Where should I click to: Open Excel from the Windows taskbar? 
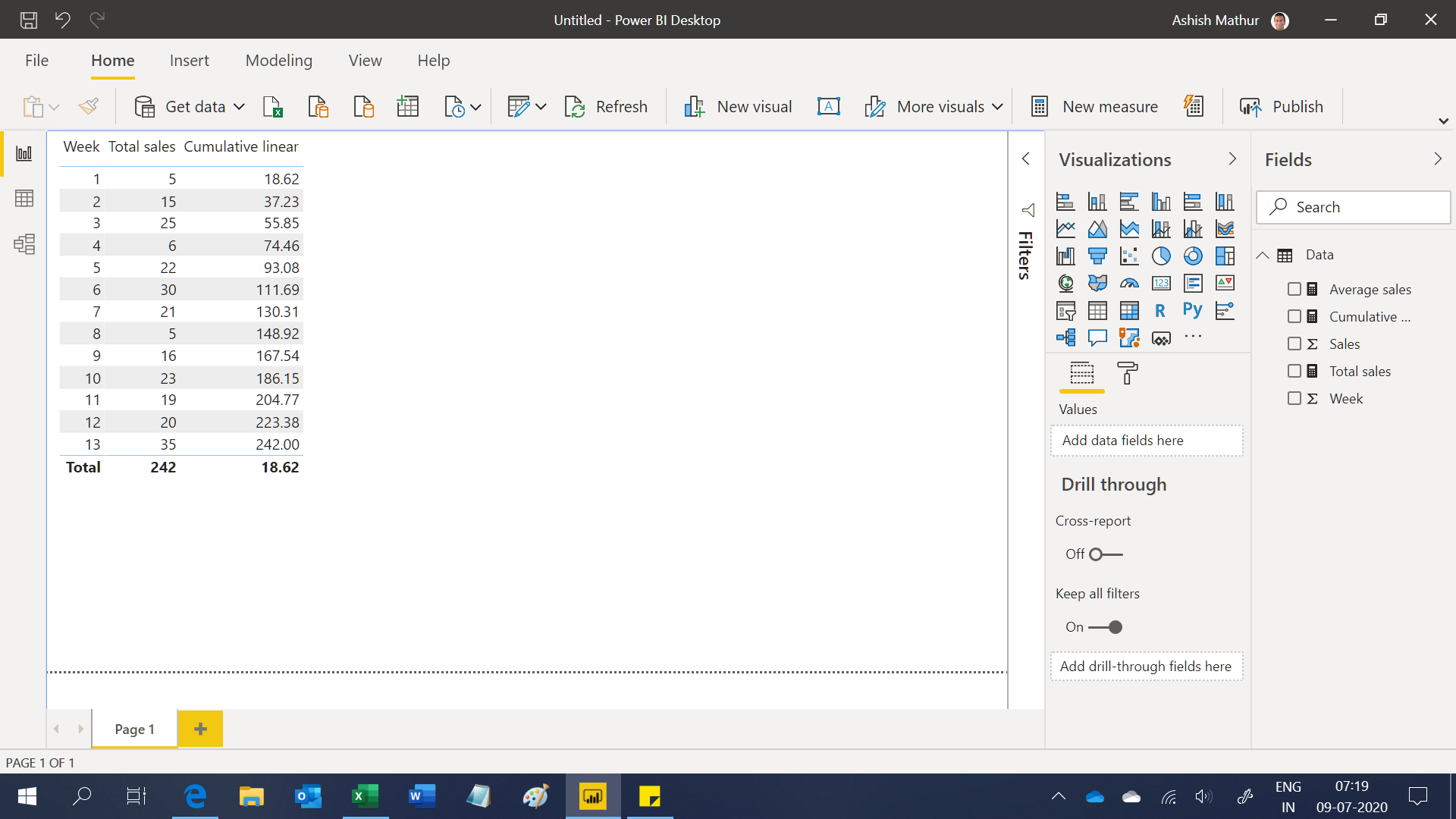click(366, 796)
